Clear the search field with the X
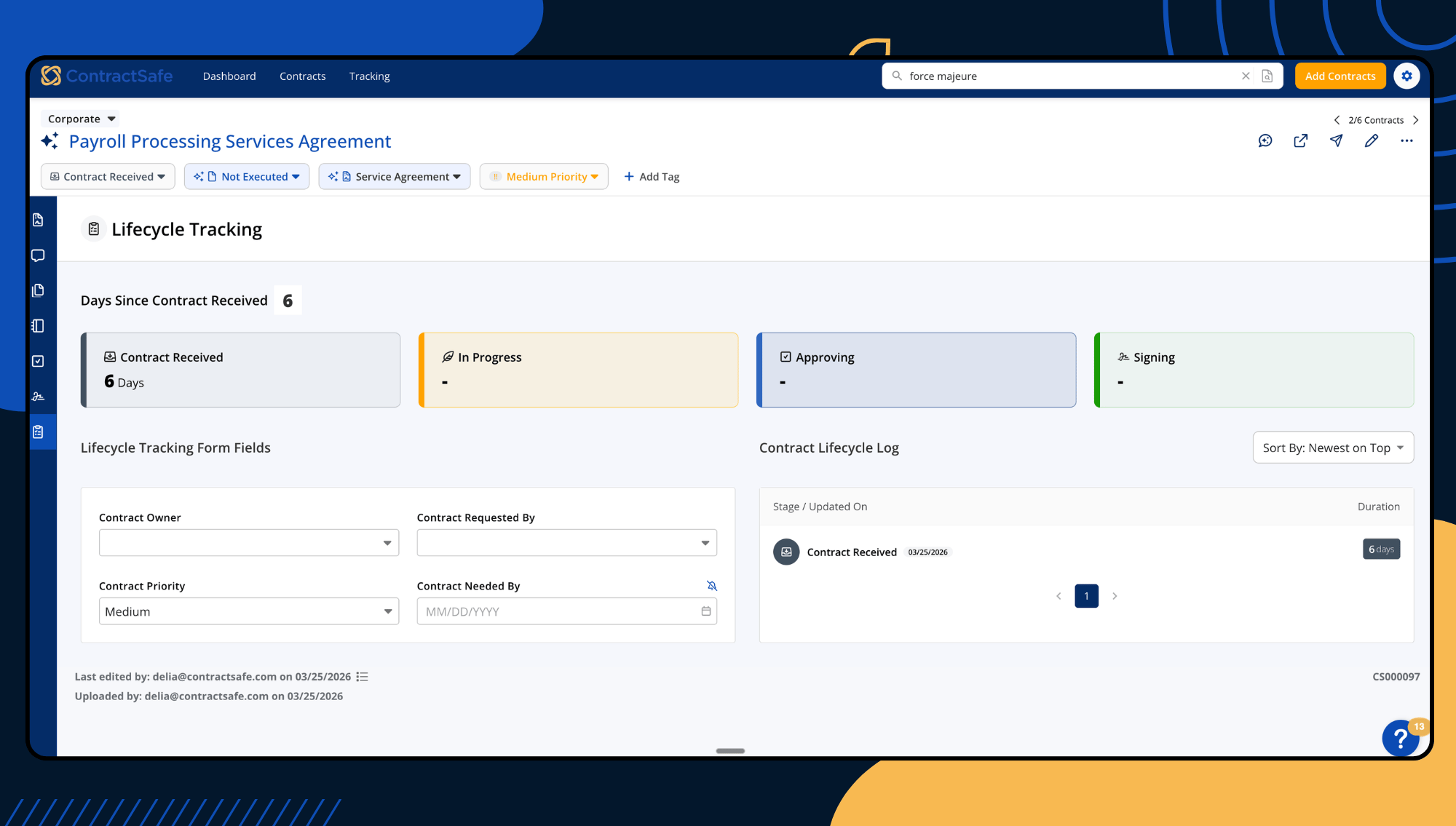The height and width of the screenshot is (826, 1456). pyautogui.click(x=1245, y=76)
